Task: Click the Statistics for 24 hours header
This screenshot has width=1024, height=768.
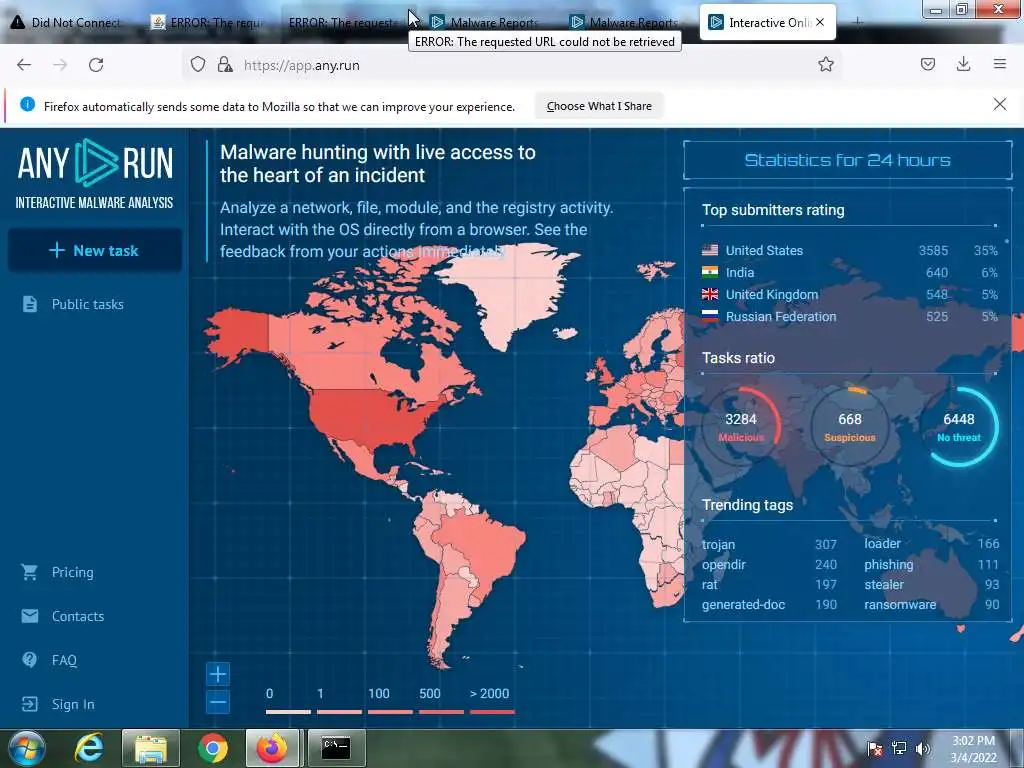Action: pos(847,160)
